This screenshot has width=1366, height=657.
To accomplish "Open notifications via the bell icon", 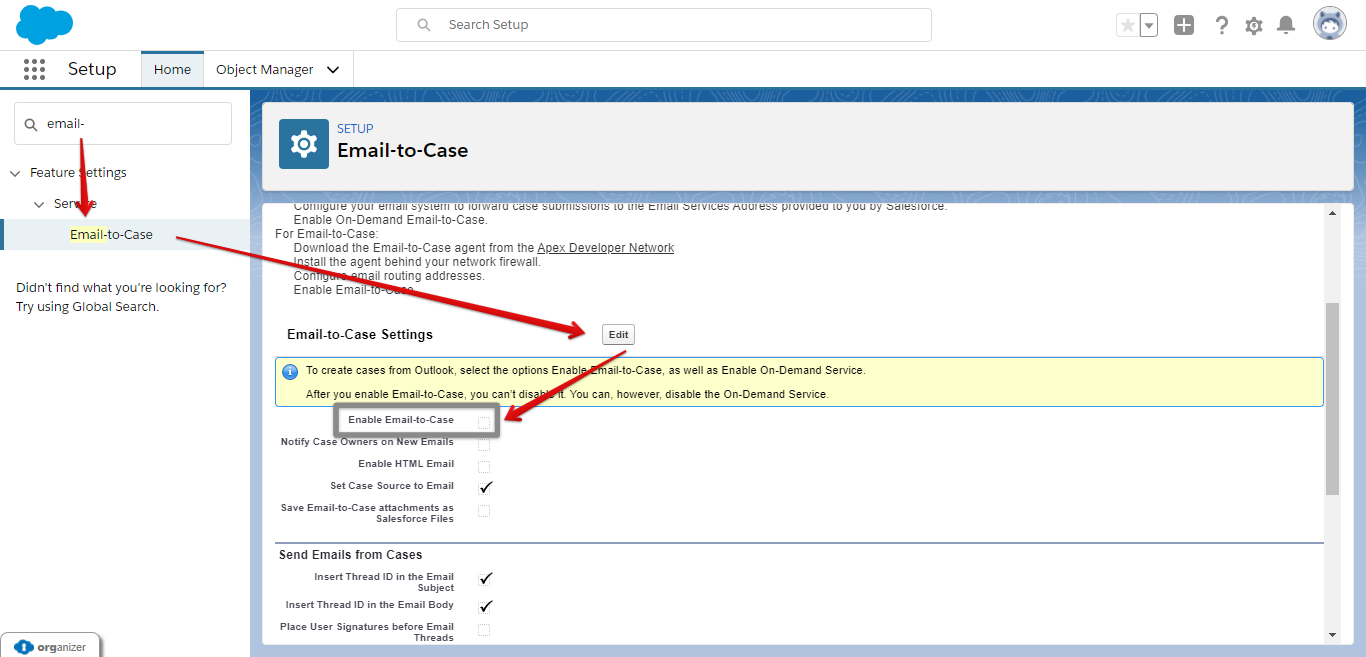I will tap(1286, 24).
